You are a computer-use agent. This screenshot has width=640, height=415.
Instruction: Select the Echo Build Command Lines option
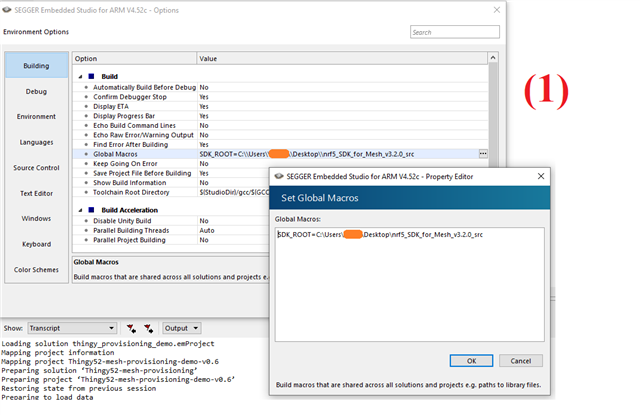[x=134, y=125]
